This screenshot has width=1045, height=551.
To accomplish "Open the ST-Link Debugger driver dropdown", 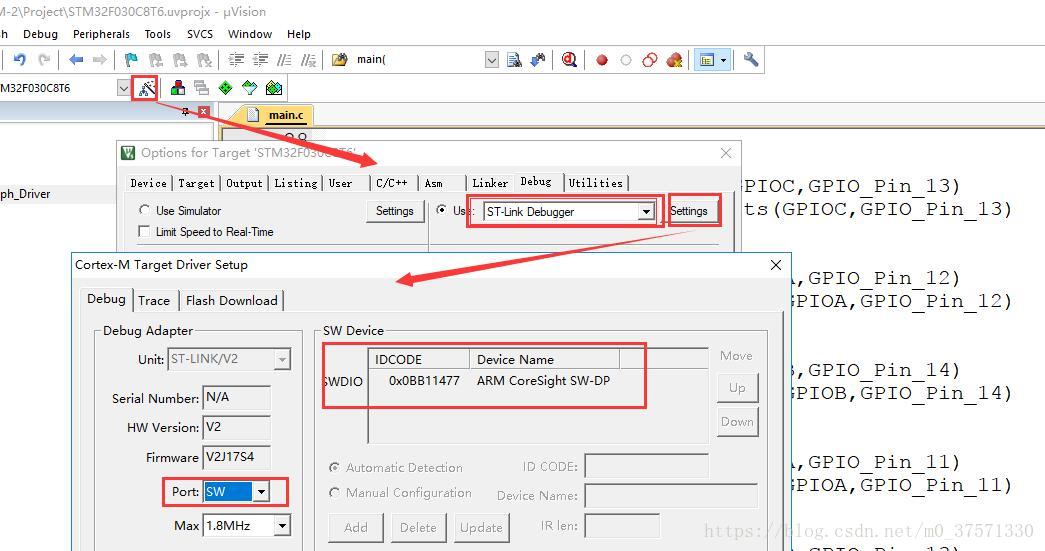I will pos(646,212).
